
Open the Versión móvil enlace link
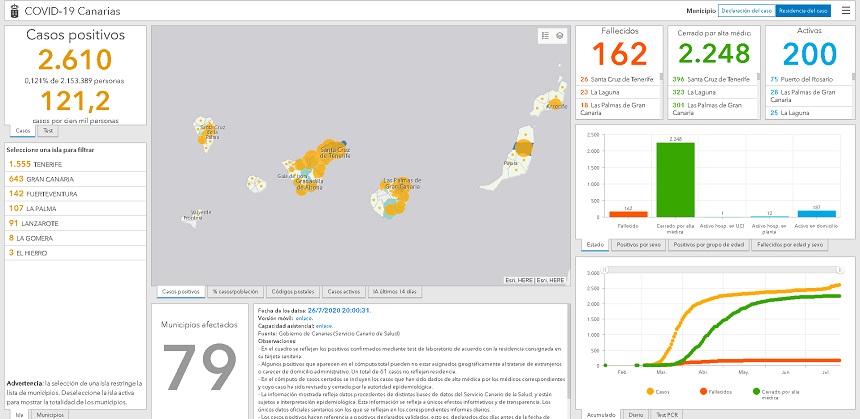[x=298, y=317]
